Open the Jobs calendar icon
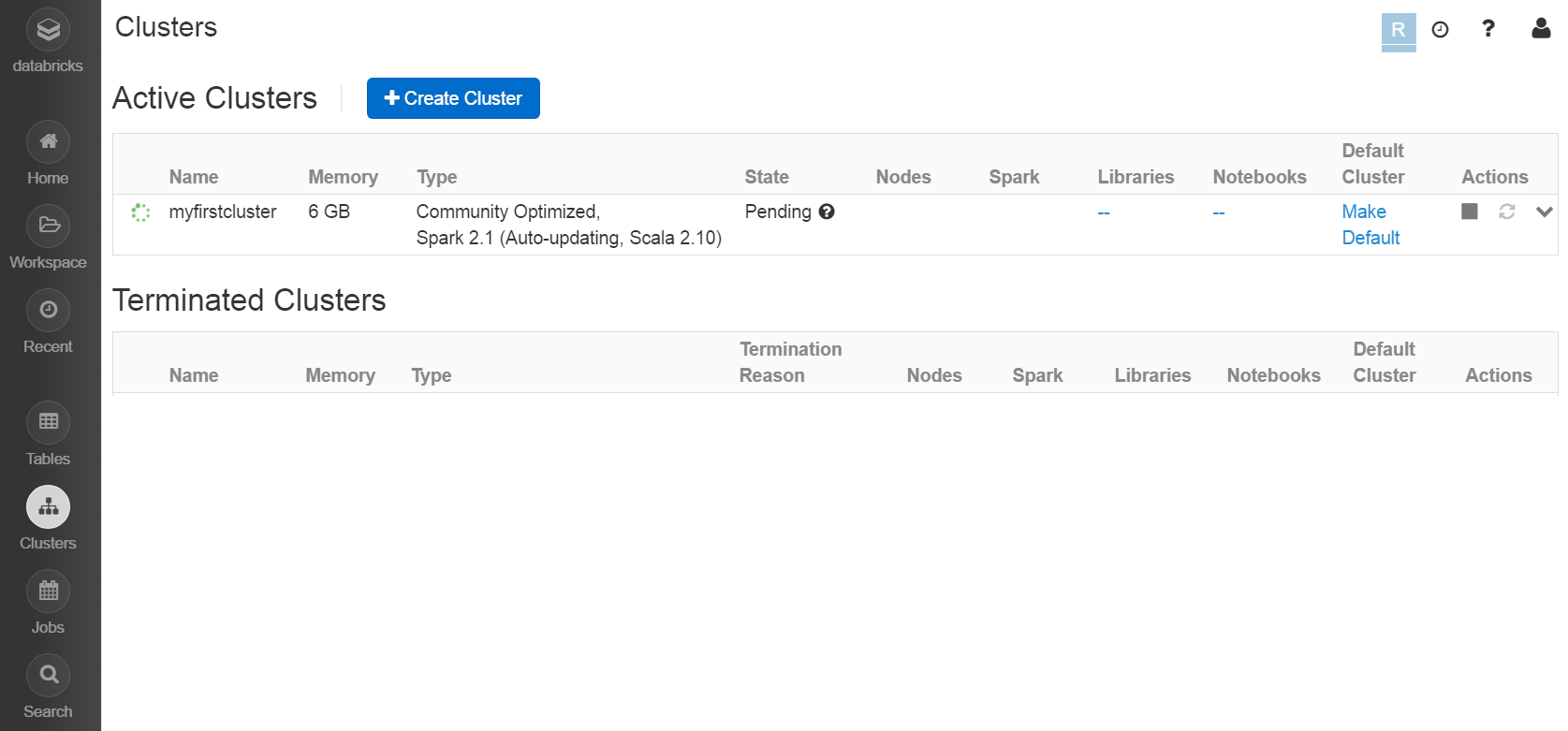This screenshot has width=1568, height=731. click(48, 592)
